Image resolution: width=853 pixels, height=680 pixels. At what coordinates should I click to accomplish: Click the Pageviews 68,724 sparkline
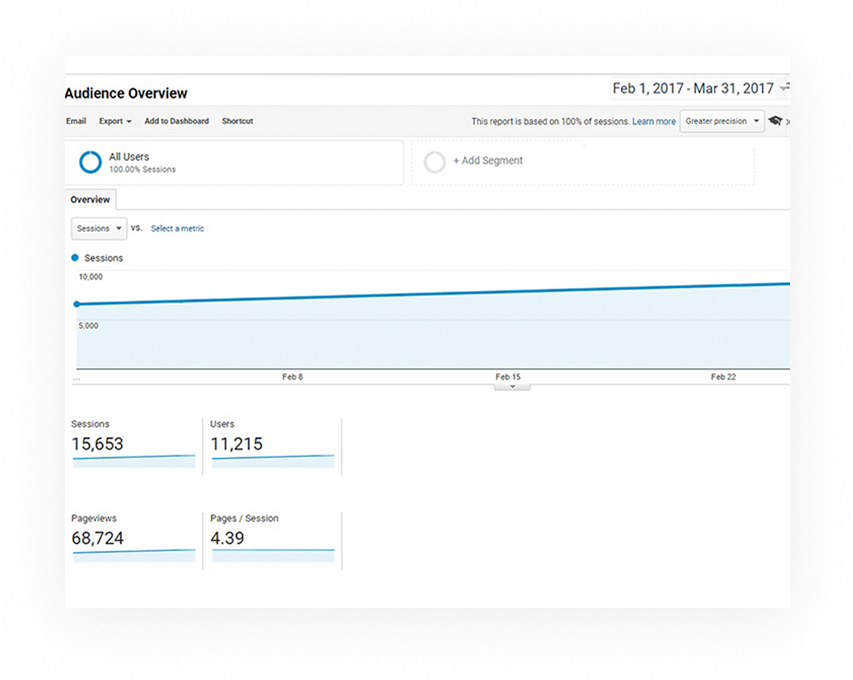[x=134, y=555]
